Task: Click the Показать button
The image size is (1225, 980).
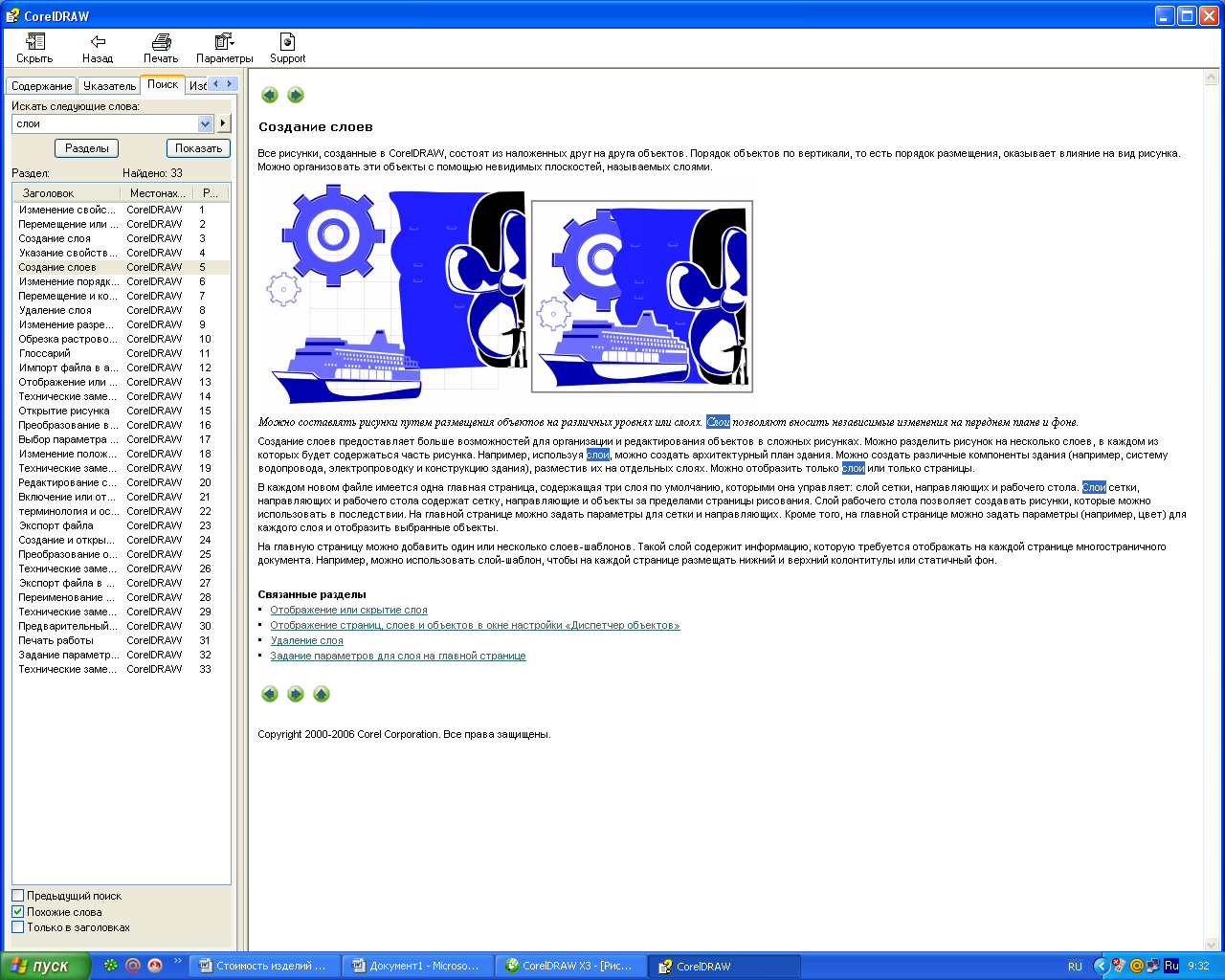Action: (199, 148)
